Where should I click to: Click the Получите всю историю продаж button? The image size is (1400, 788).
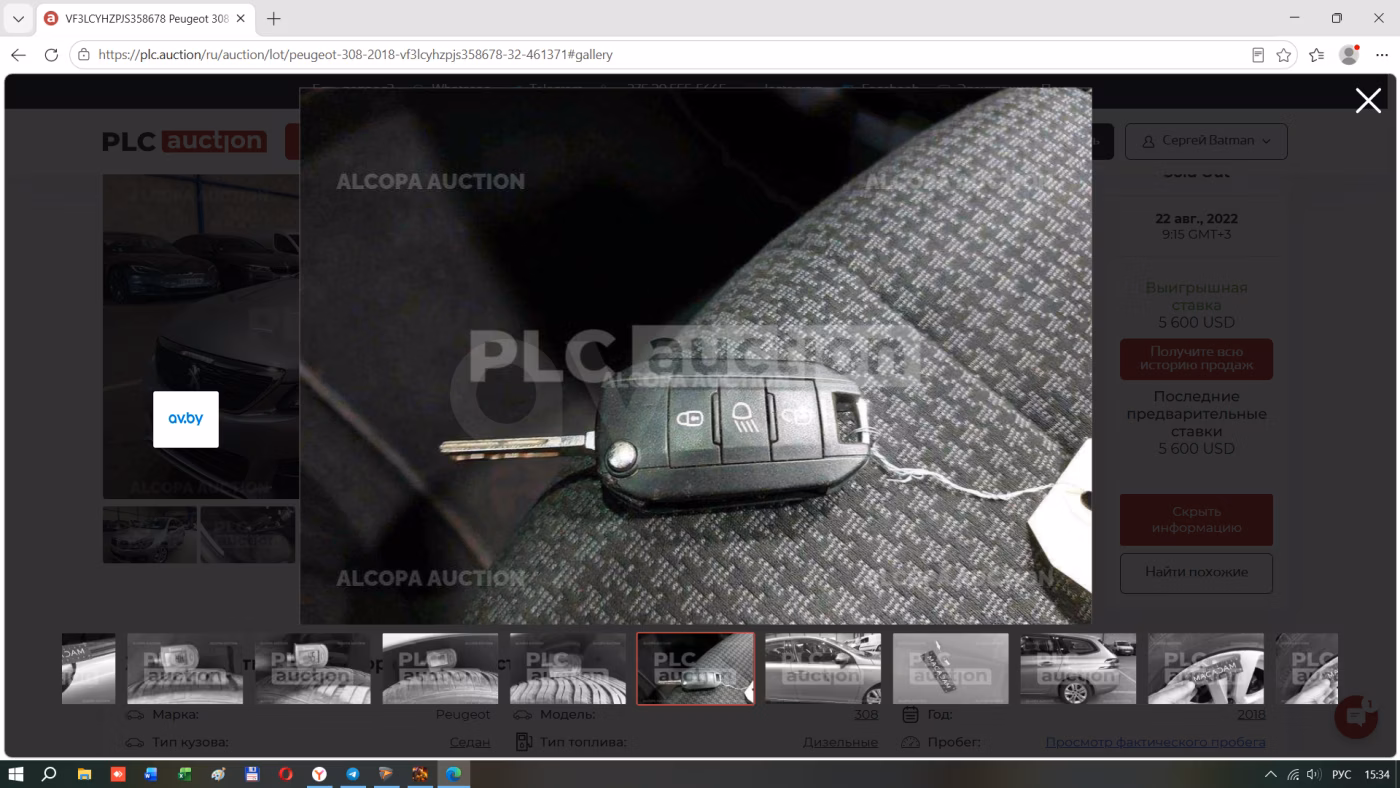coord(1196,359)
